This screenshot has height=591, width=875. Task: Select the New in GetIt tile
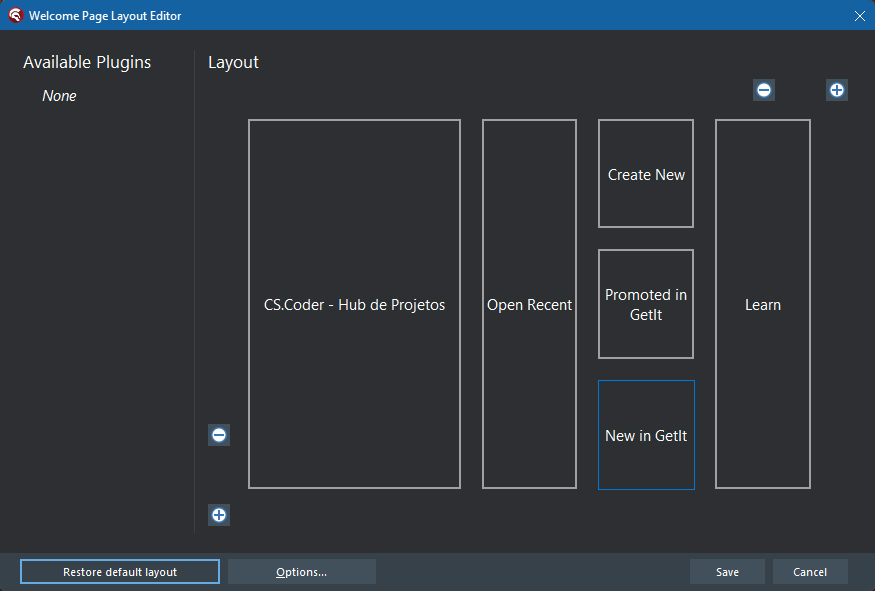[x=646, y=435]
